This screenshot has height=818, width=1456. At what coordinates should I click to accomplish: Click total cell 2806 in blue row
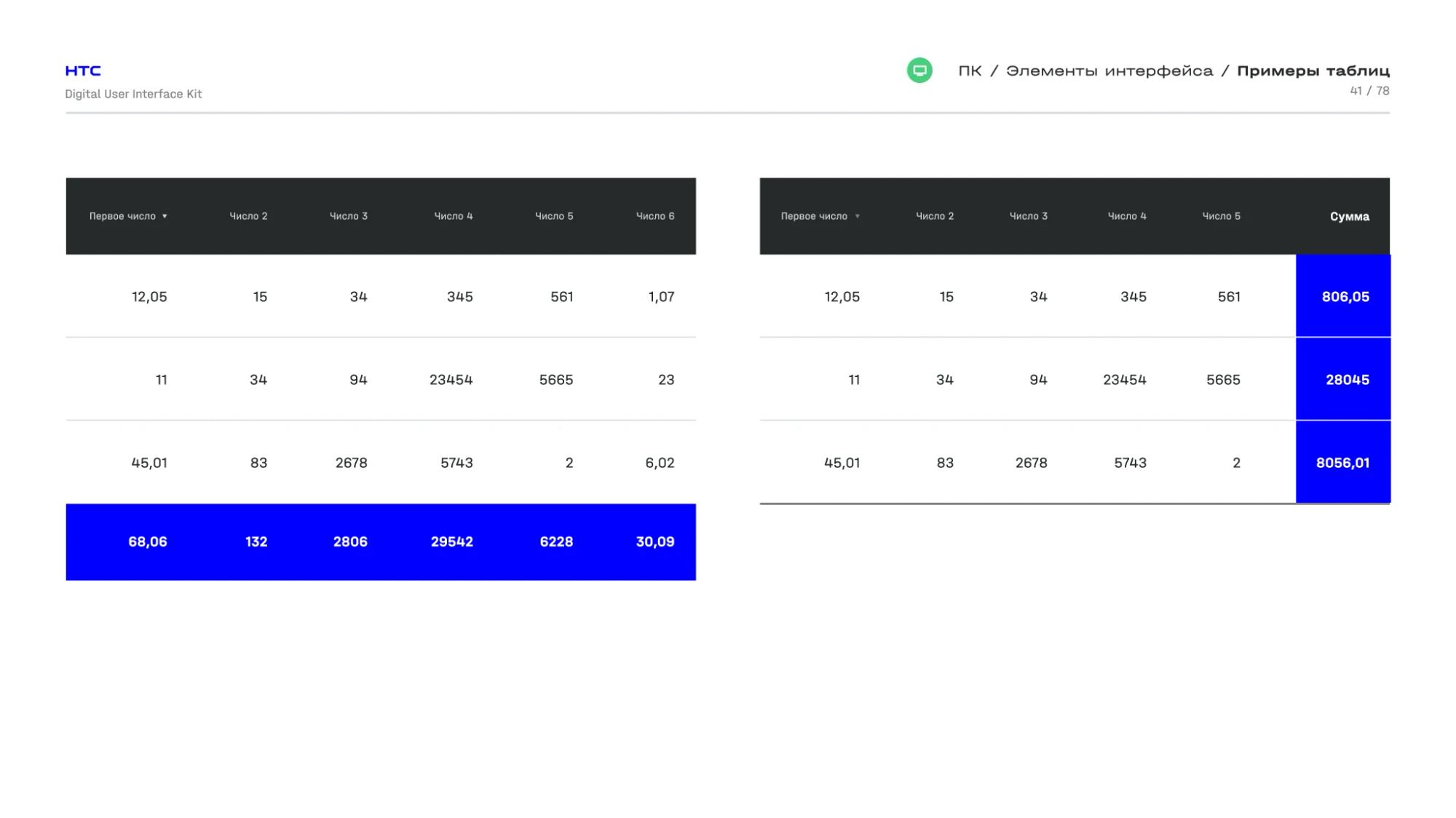tap(350, 541)
